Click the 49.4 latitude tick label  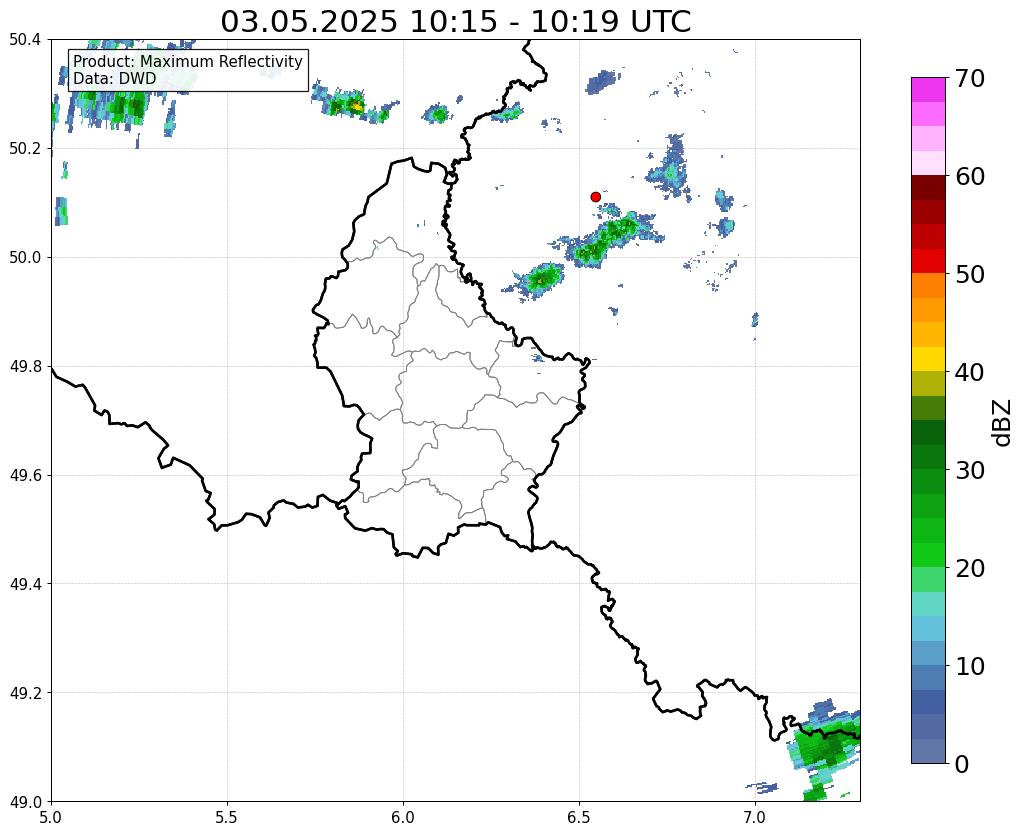[25, 583]
